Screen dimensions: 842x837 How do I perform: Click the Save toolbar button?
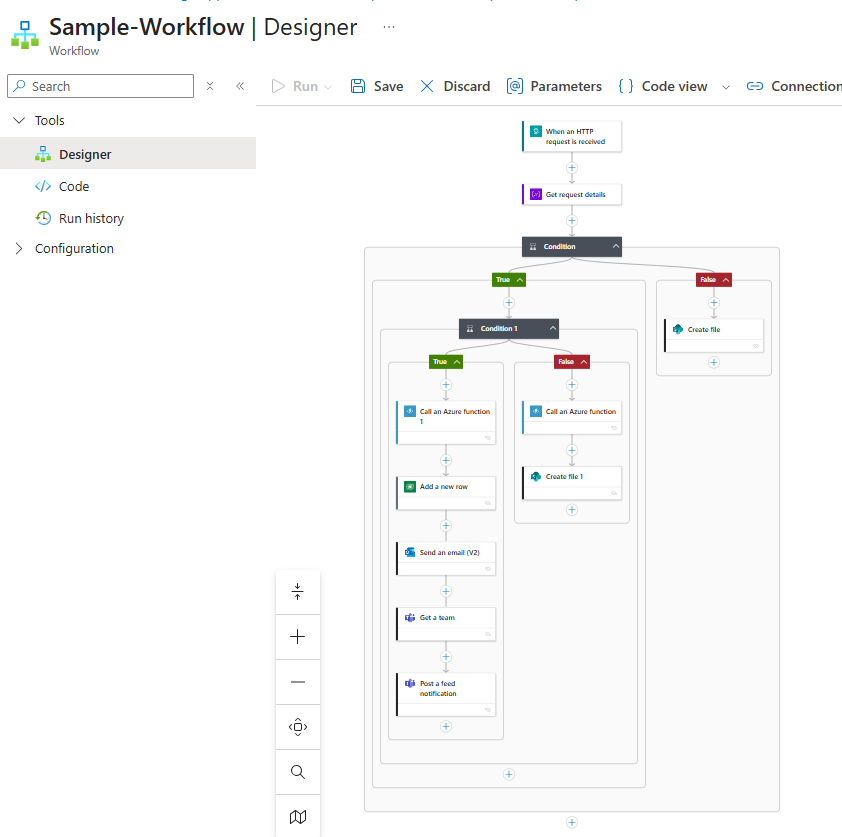coord(377,86)
